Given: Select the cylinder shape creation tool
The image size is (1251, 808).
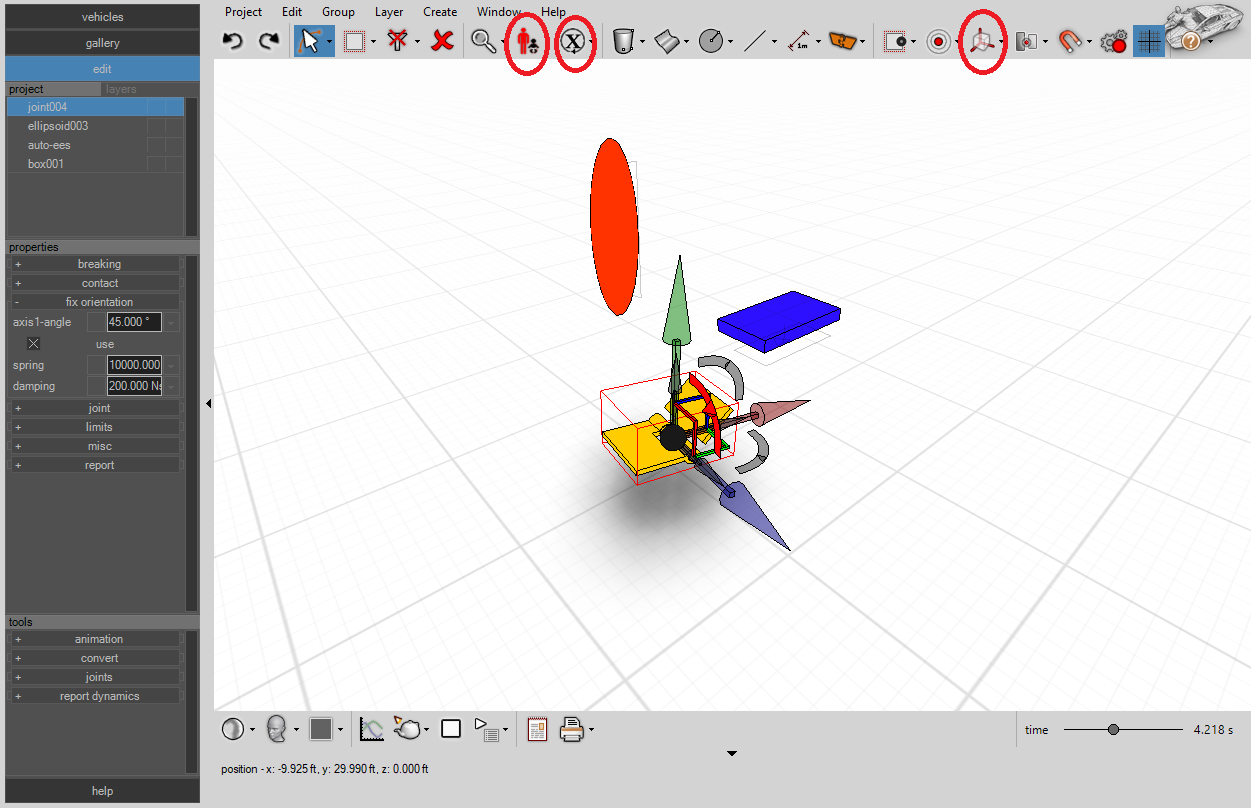Looking at the screenshot, I should coord(624,41).
